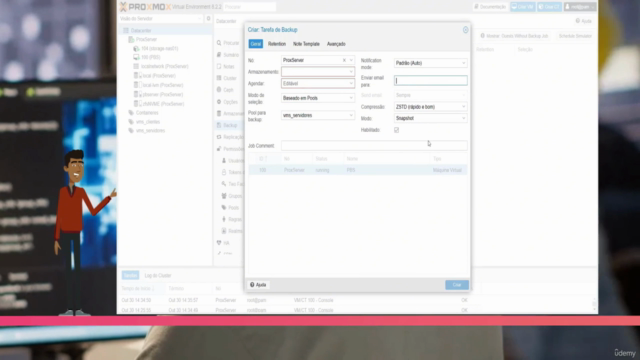Open the Opções section in the Datacenter menu

(230, 102)
